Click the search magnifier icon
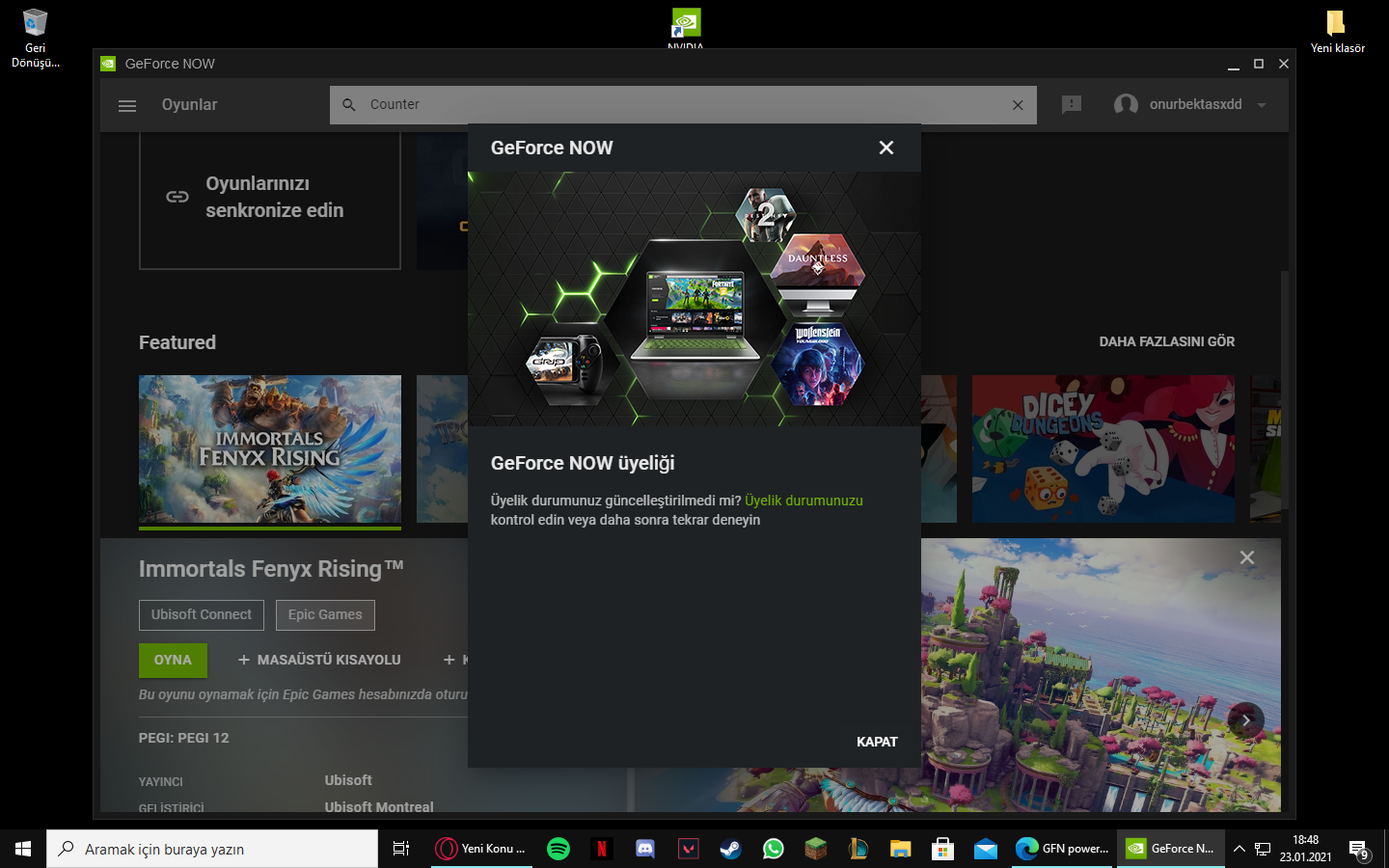This screenshot has width=1389, height=868. (349, 104)
